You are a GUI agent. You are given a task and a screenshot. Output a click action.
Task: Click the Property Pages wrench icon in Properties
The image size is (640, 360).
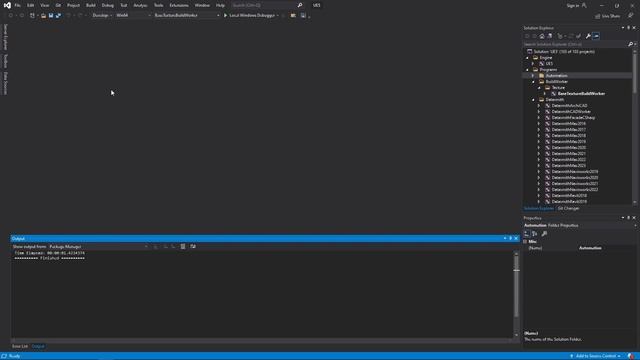click(x=544, y=233)
